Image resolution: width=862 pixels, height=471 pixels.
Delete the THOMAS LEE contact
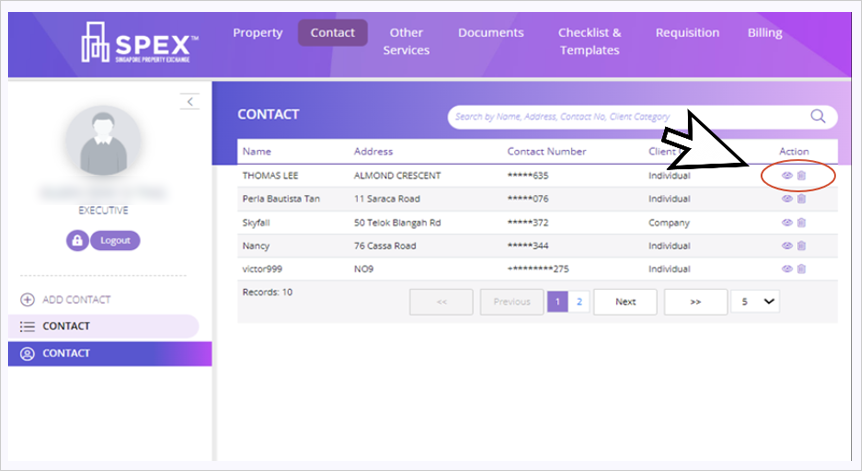pyautogui.click(x=801, y=176)
